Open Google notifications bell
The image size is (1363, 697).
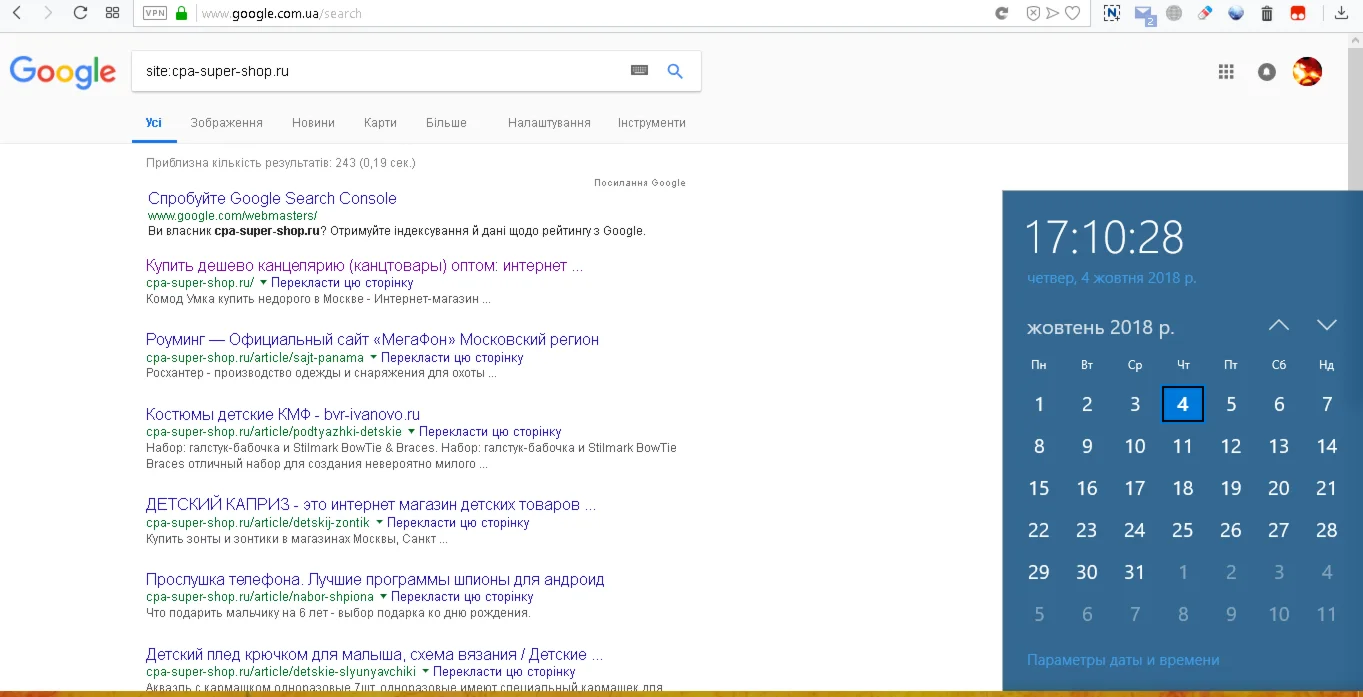coord(1267,71)
